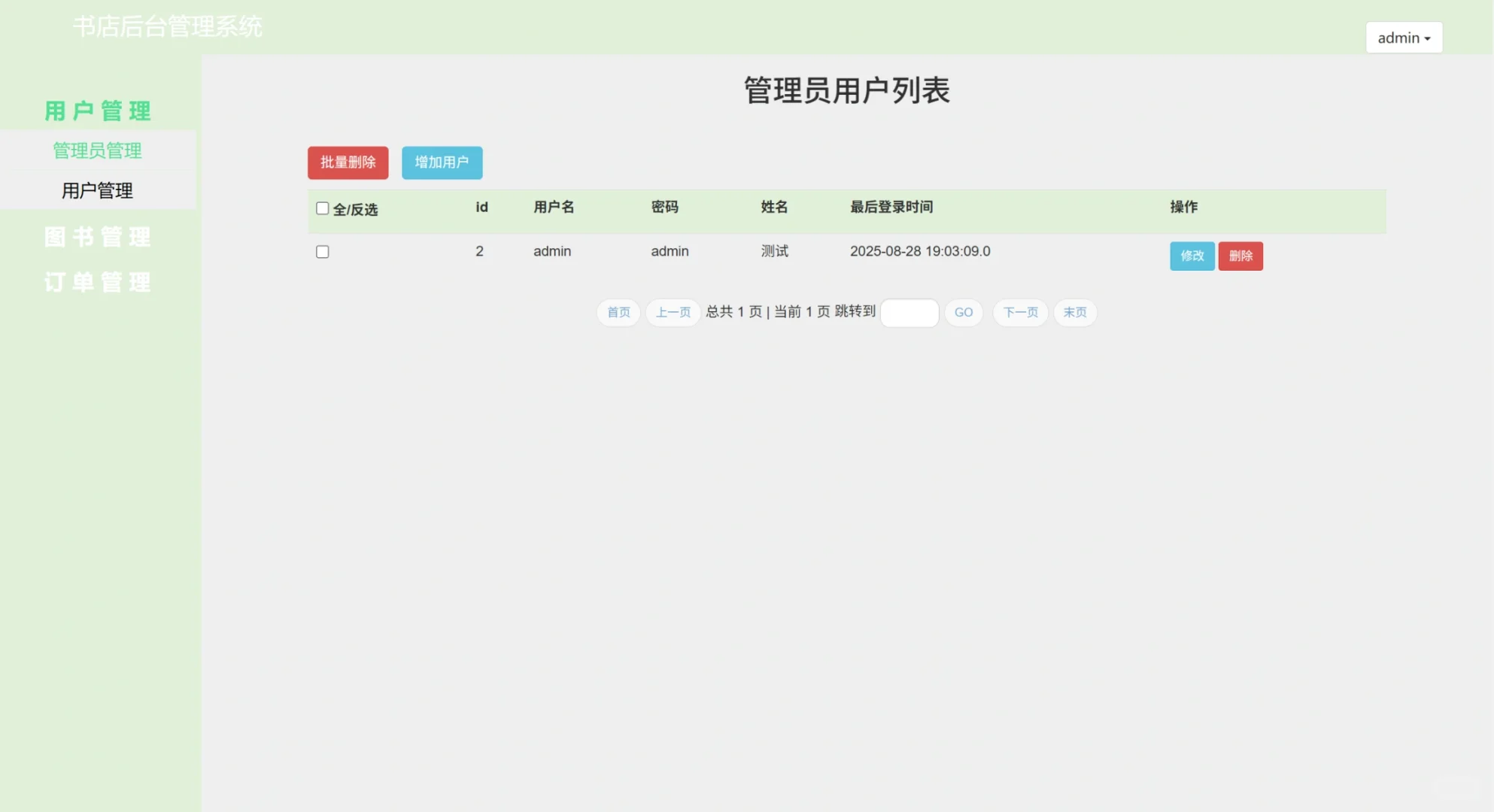The image size is (1494, 812).
Task: Check the checkbox for user id 2
Action: pos(322,251)
